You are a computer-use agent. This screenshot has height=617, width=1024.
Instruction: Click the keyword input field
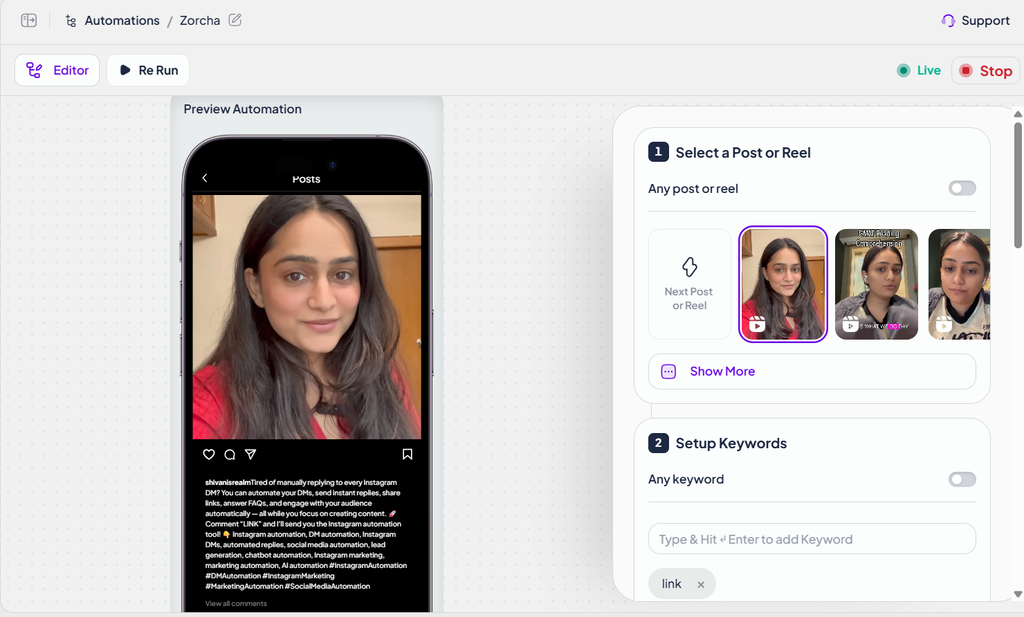pos(812,539)
